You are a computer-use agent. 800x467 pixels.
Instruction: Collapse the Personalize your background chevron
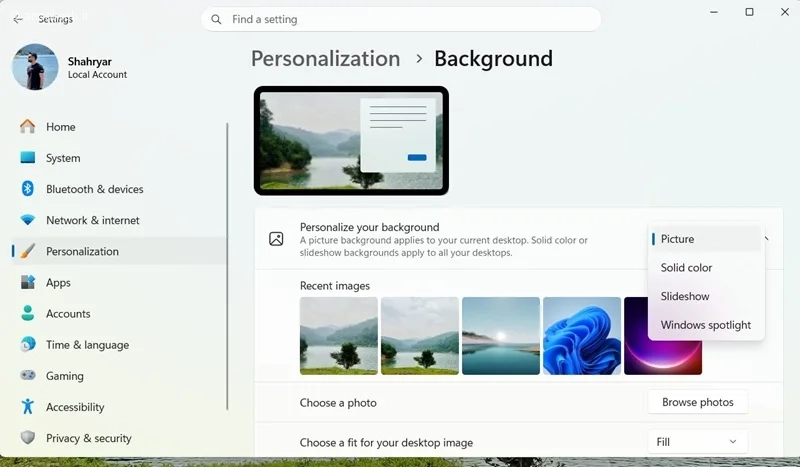[x=767, y=239]
